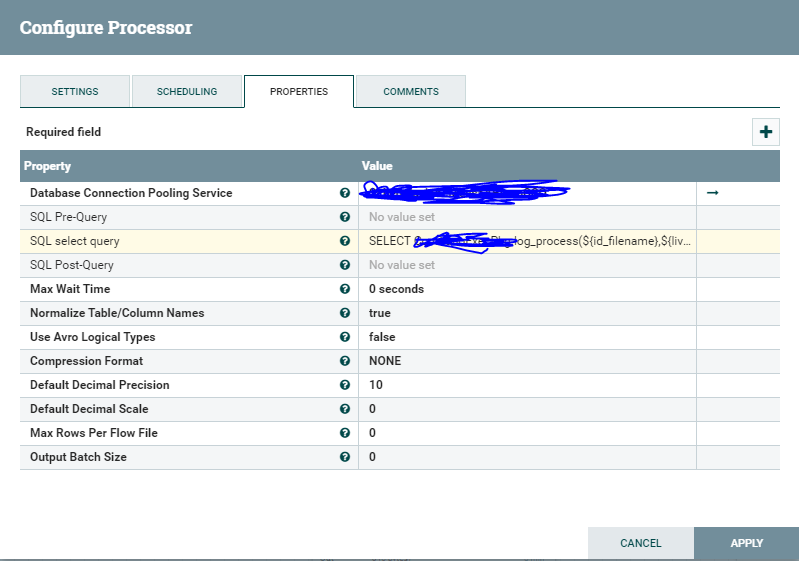Show help for Max Wait Time

pyautogui.click(x=345, y=289)
